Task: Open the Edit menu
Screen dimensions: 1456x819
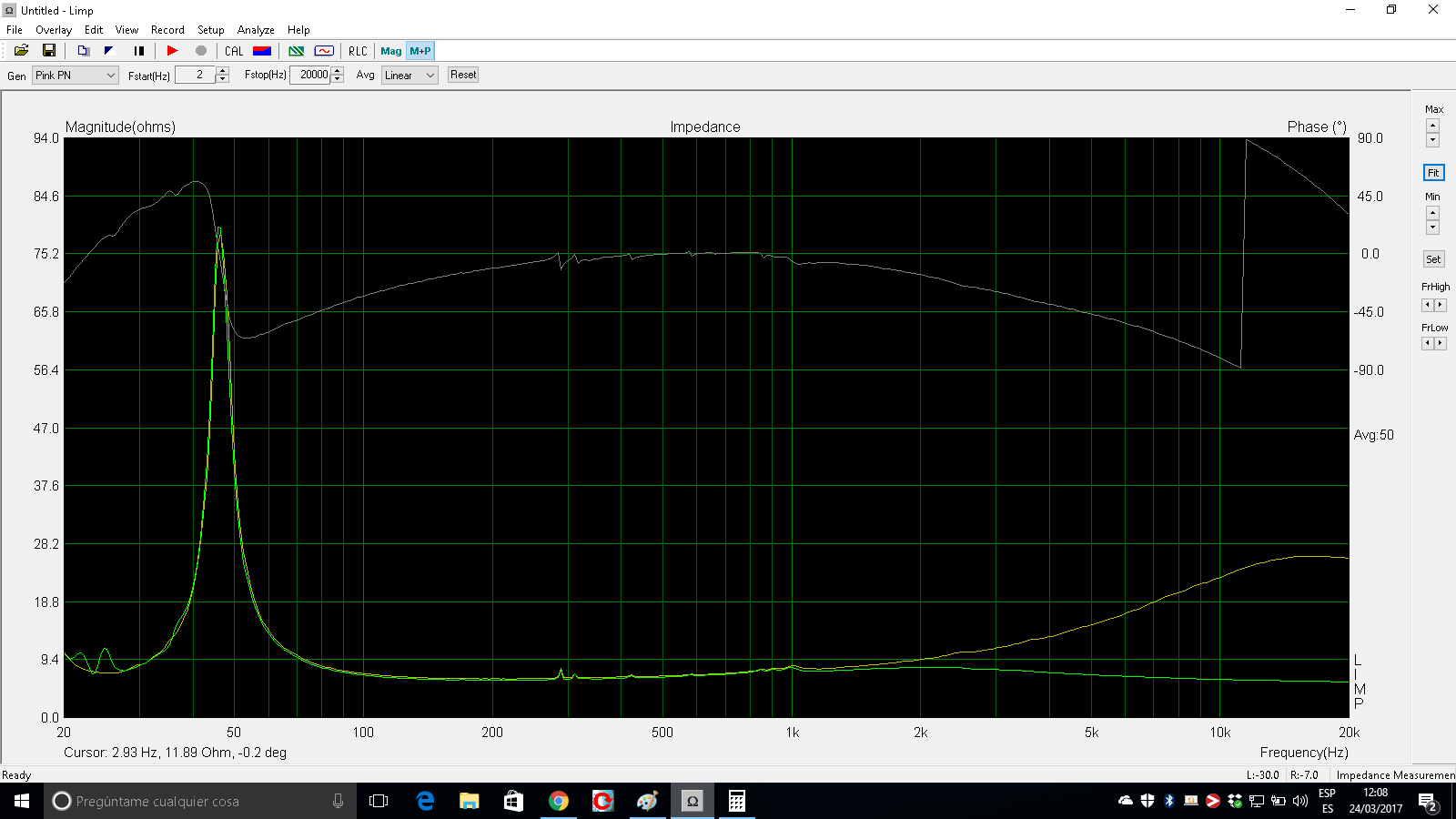Action: pos(94,30)
